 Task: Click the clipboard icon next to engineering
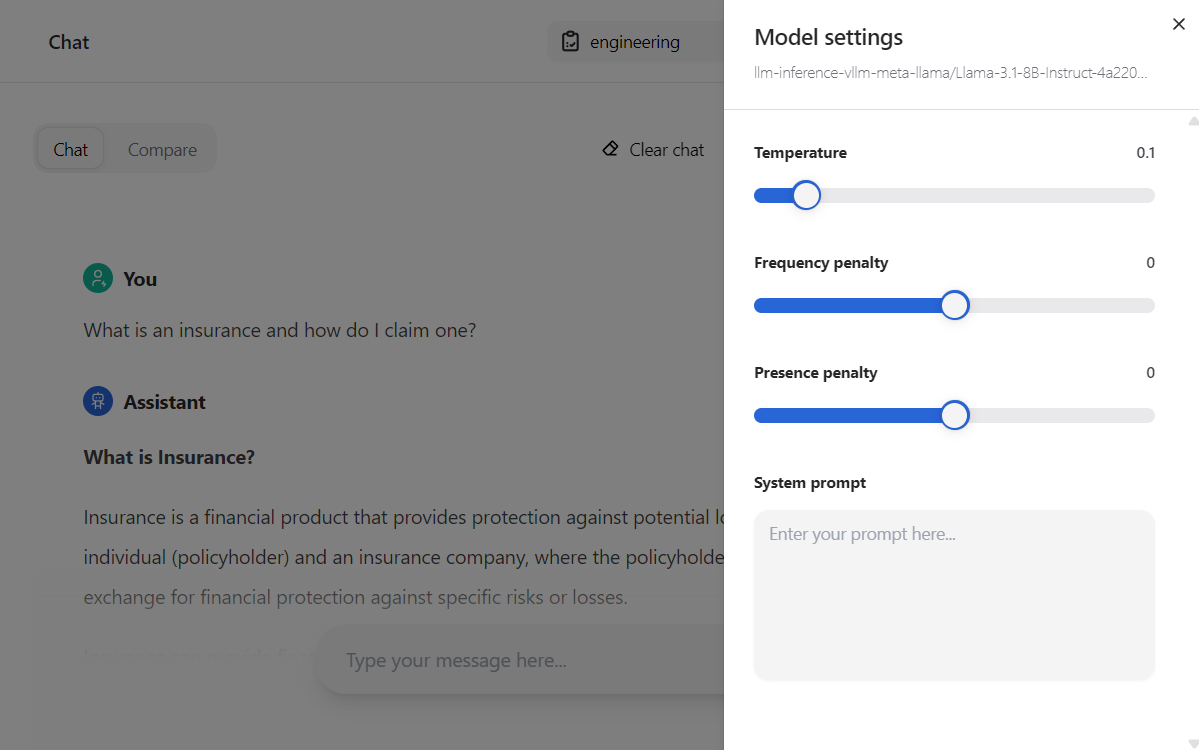tap(570, 42)
